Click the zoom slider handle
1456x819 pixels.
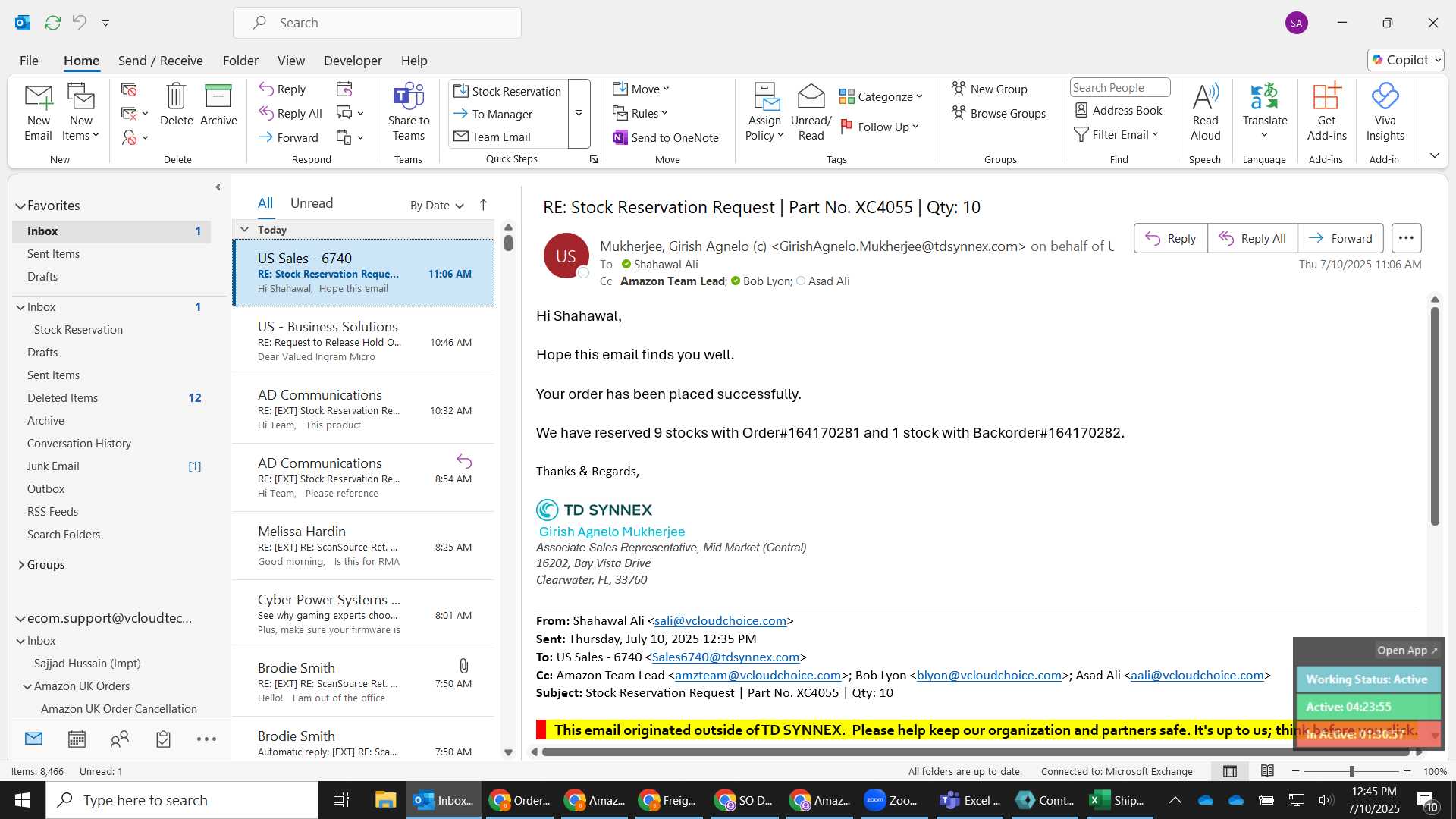coord(1351,771)
